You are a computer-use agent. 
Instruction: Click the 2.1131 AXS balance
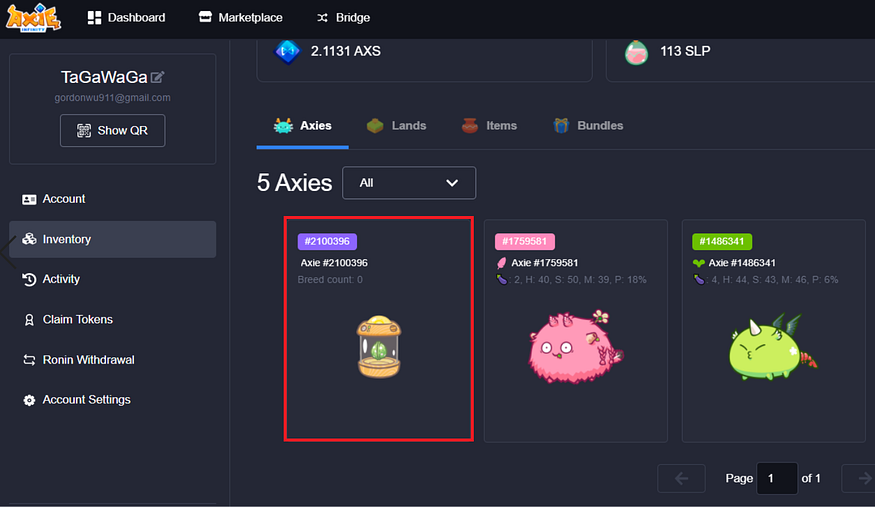pos(345,51)
